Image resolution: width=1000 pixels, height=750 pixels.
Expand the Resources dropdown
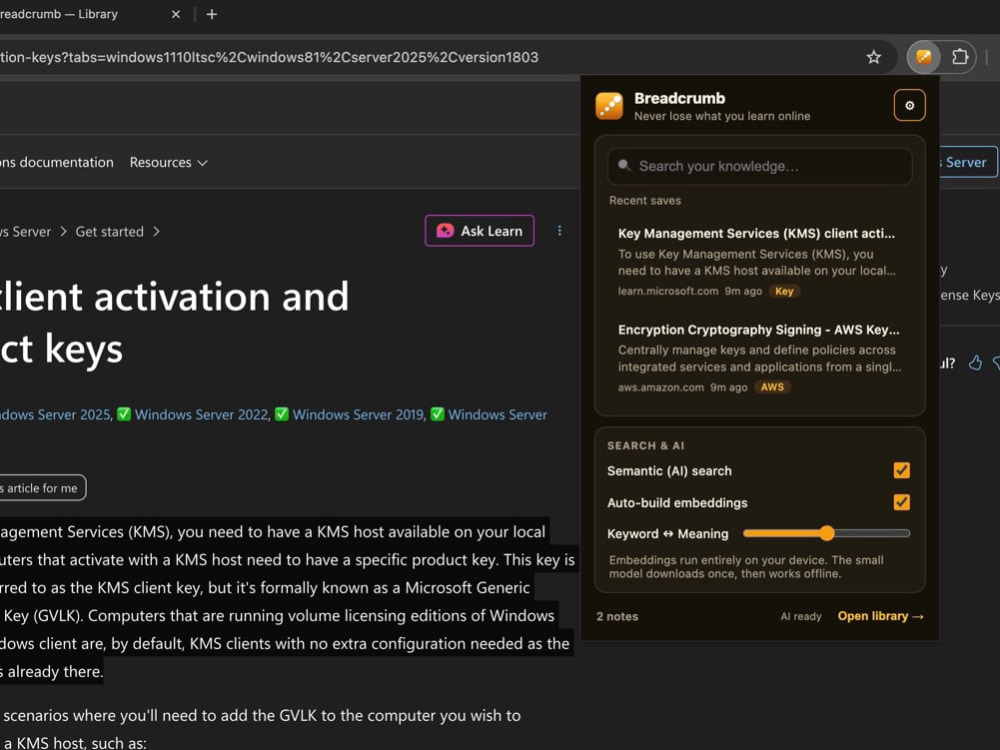(168, 163)
